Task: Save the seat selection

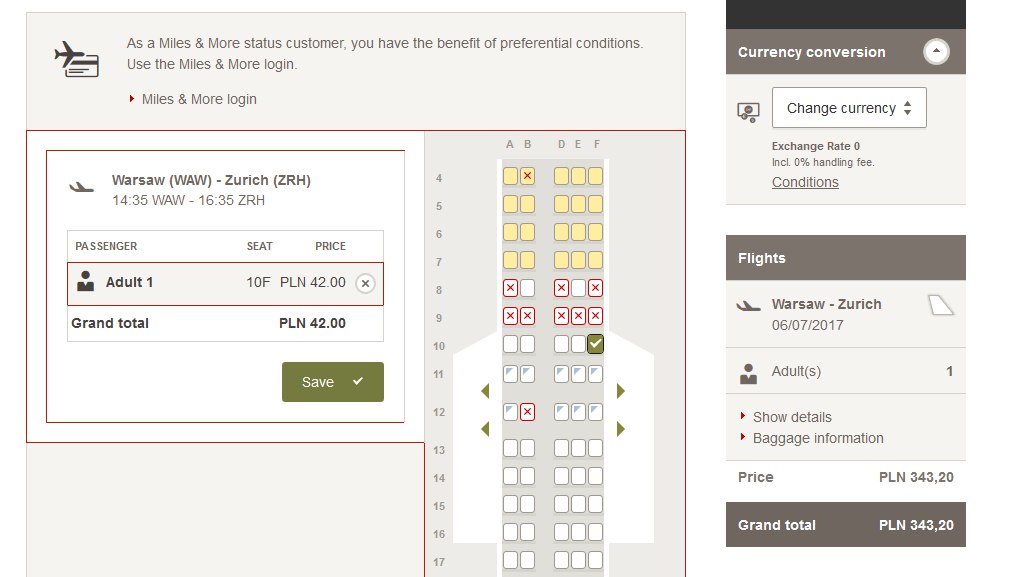Action: click(x=332, y=382)
